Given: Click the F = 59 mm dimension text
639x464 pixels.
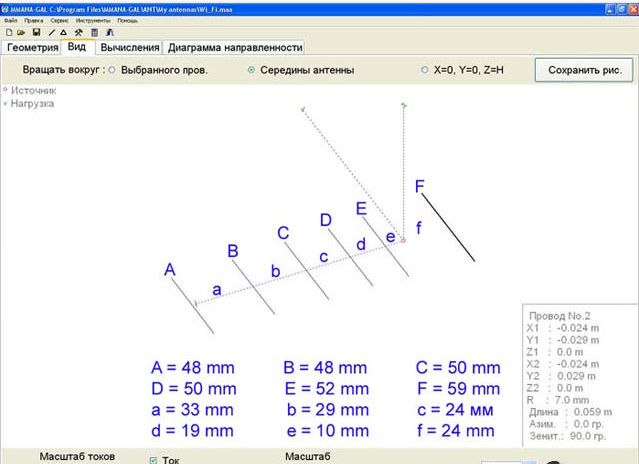Looking at the screenshot, I should point(458,389).
